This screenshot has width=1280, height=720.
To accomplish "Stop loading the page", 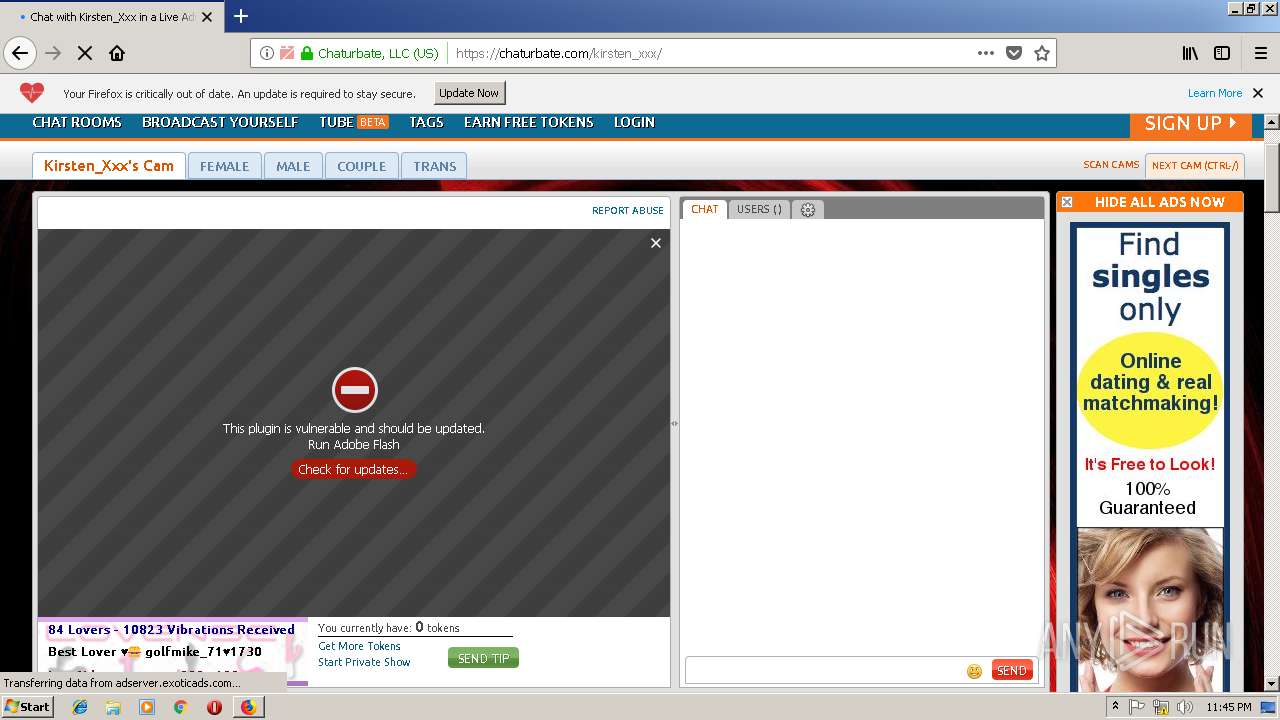I will point(85,53).
